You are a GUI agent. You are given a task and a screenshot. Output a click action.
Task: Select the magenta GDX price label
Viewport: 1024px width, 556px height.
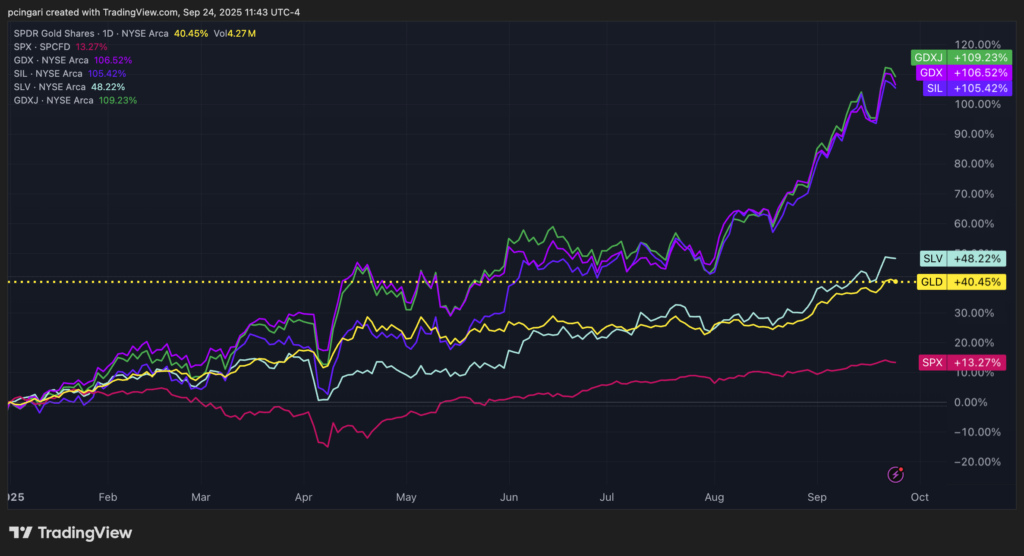[x=950, y=73]
